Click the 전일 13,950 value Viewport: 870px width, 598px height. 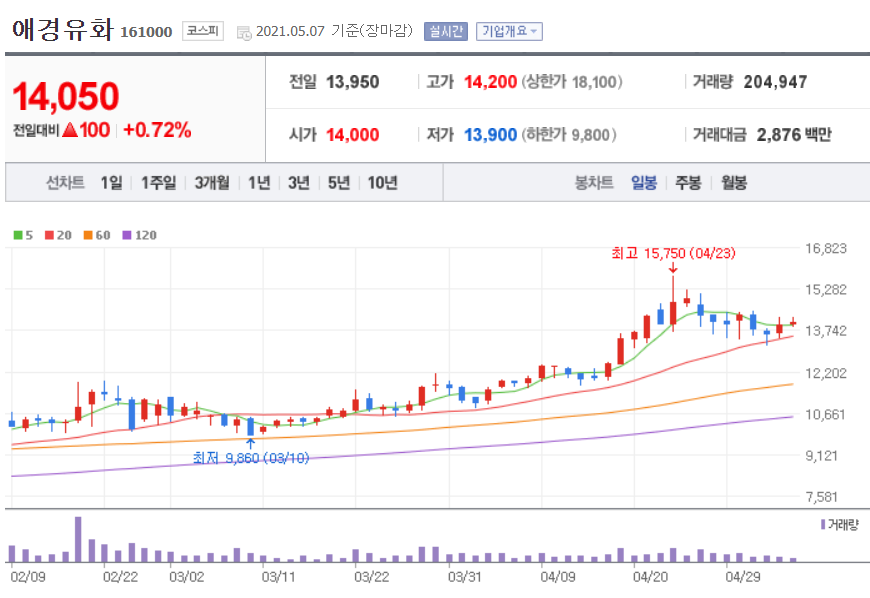[x=352, y=82]
